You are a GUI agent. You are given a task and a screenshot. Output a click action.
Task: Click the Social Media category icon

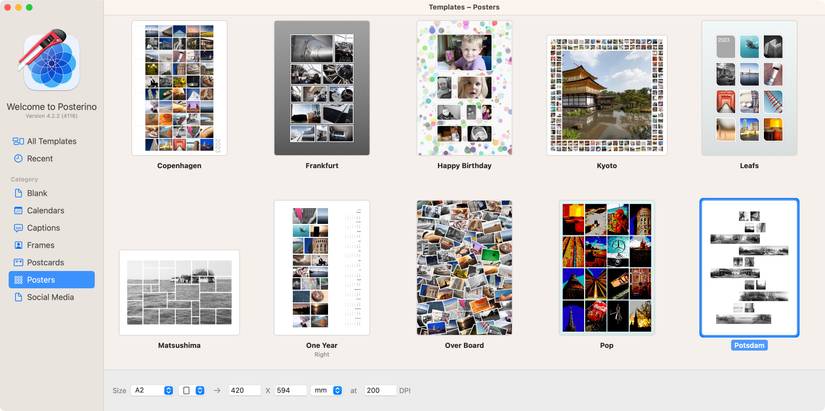tap(18, 297)
